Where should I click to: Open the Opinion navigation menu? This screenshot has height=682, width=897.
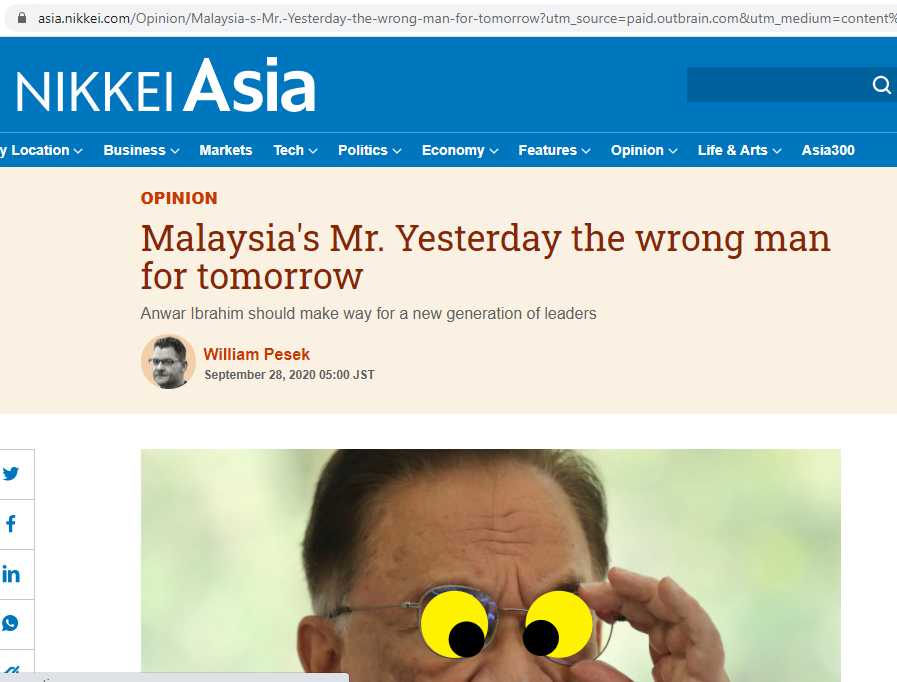point(644,150)
